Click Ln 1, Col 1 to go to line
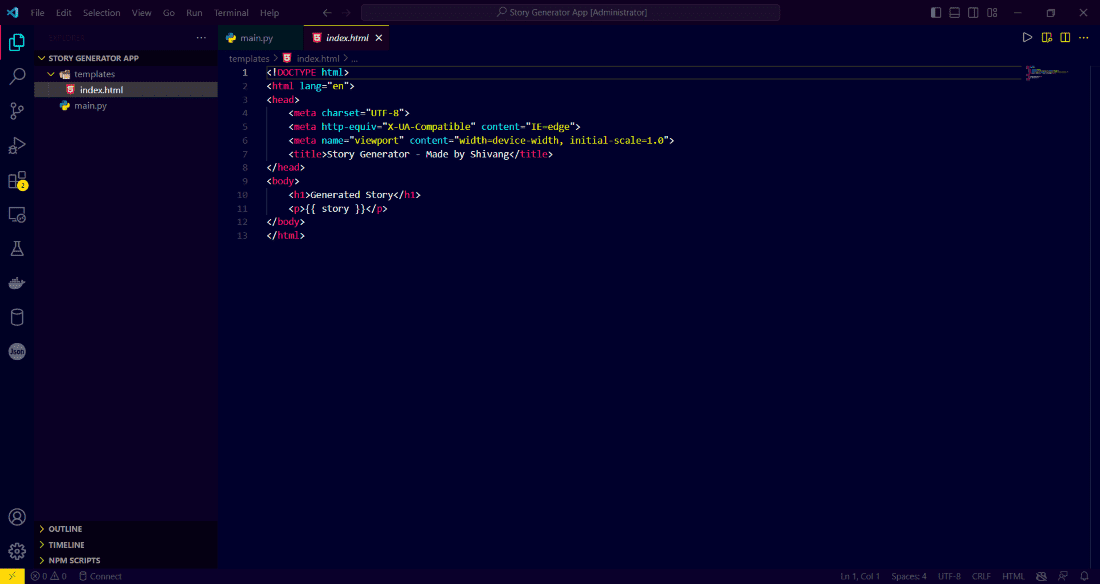The height and width of the screenshot is (584, 1100). point(860,576)
